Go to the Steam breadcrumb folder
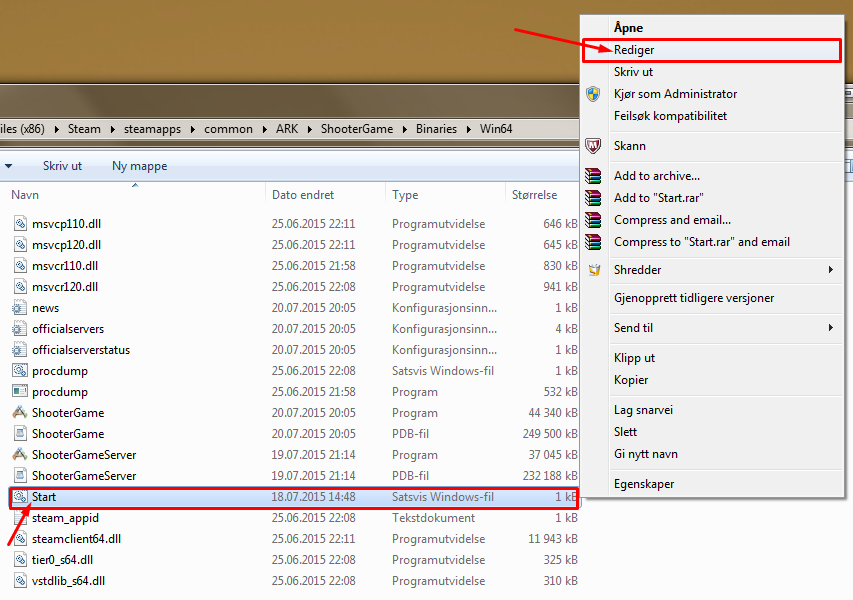 coord(84,129)
